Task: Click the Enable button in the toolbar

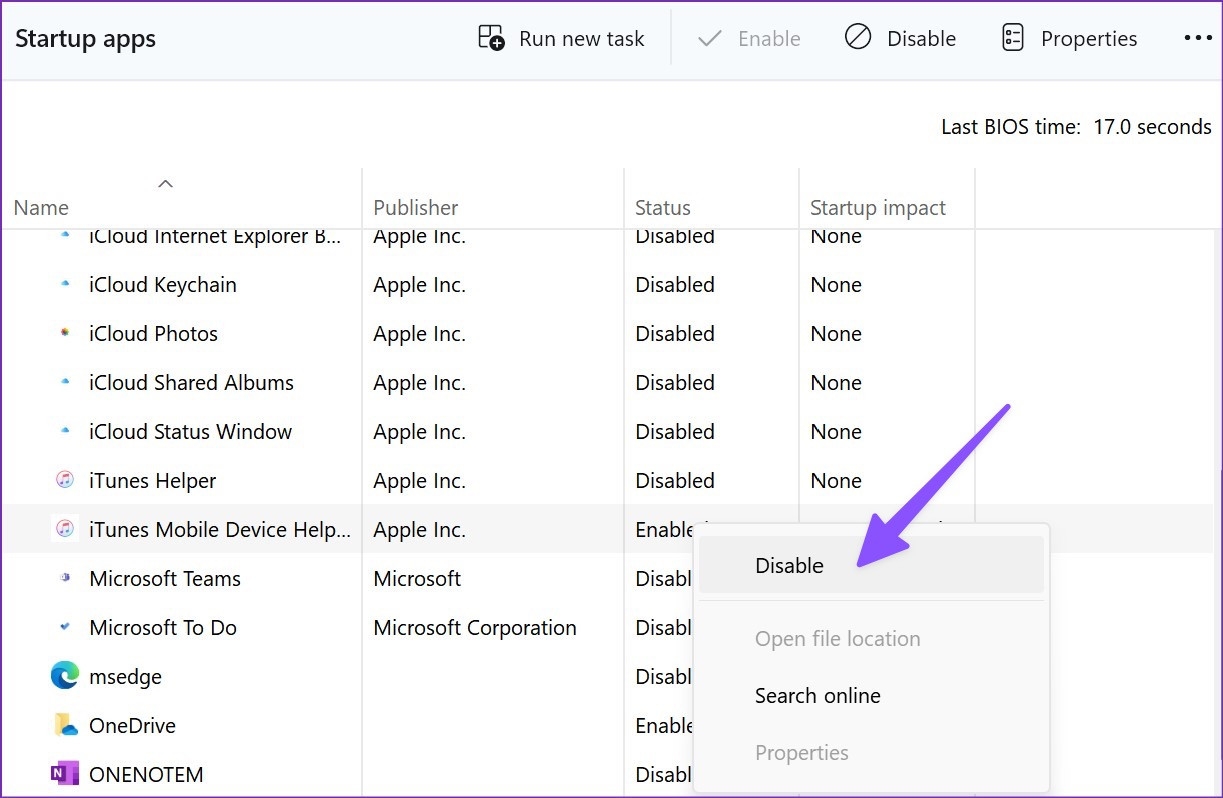Action: [x=750, y=37]
